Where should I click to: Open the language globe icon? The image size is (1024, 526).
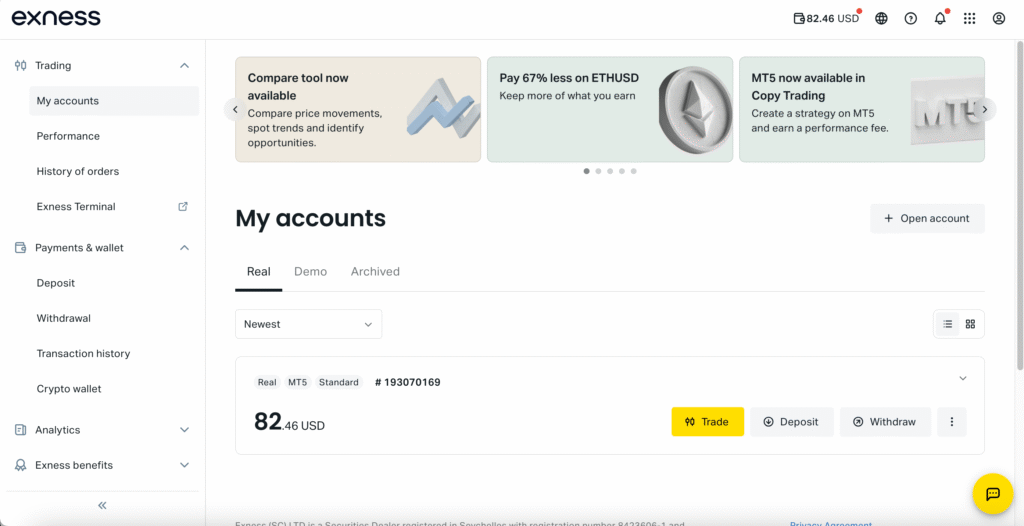[x=881, y=18]
